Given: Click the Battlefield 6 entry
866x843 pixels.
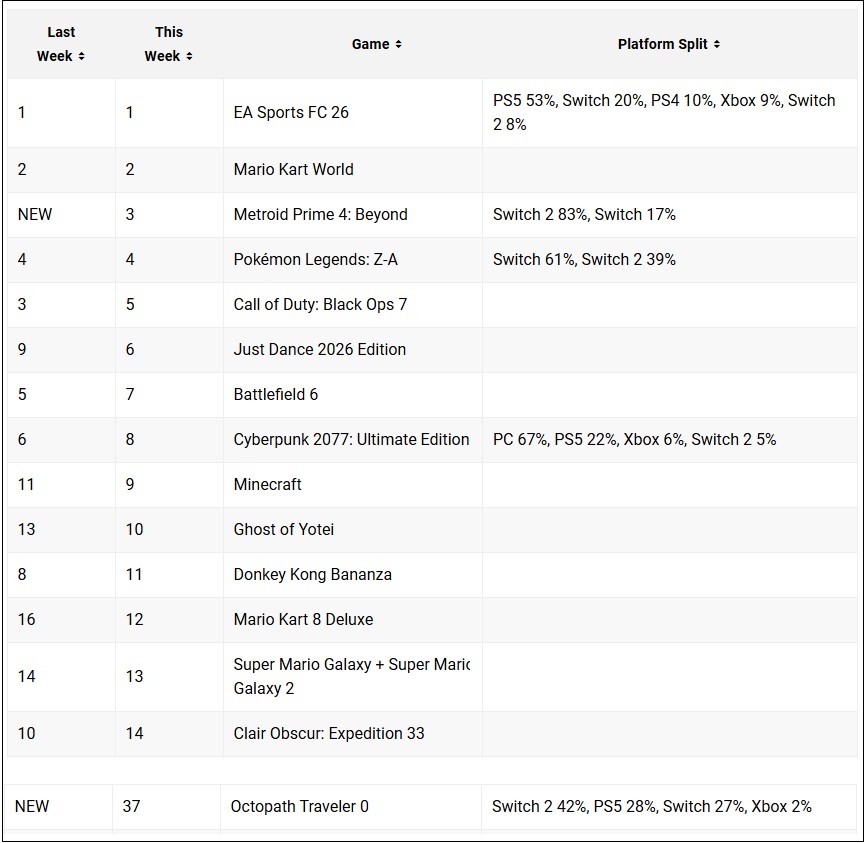Looking at the screenshot, I should pos(275,394).
